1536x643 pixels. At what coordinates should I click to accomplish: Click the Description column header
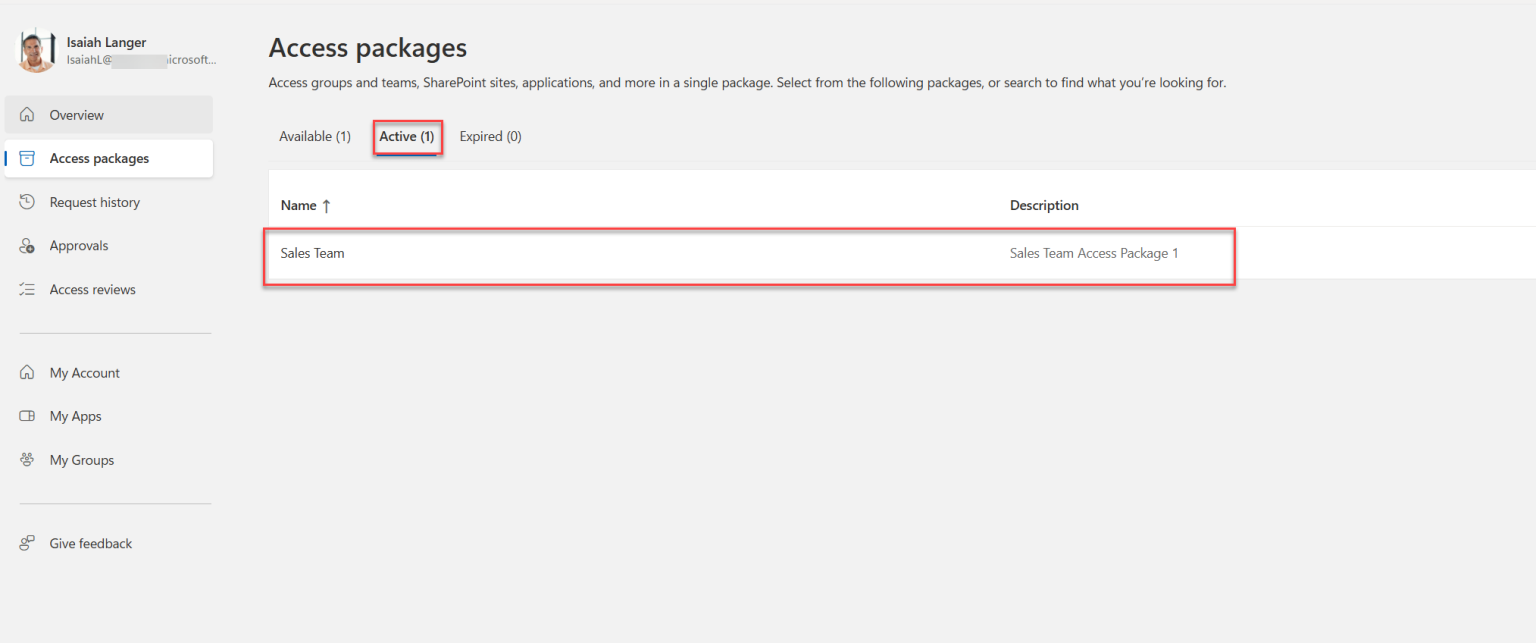coord(1044,205)
